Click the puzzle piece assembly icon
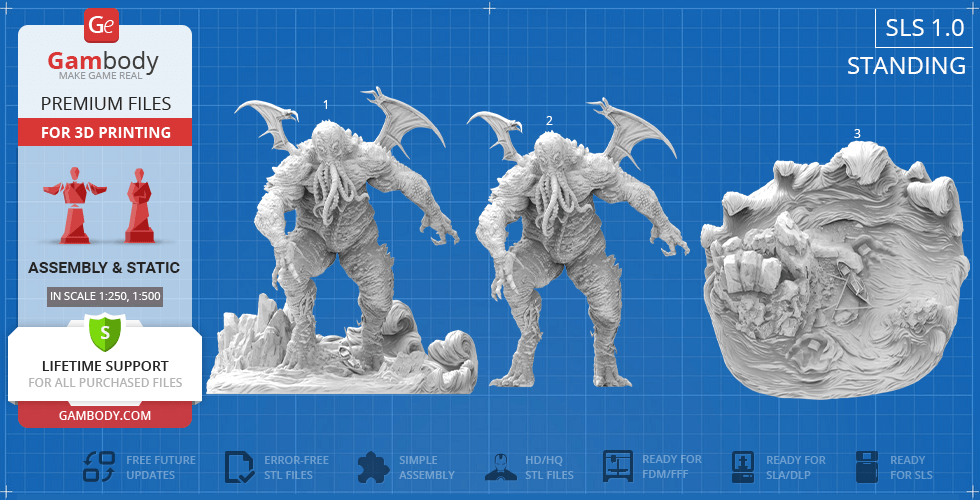Viewport: 980px width, 500px height. point(374,468)
